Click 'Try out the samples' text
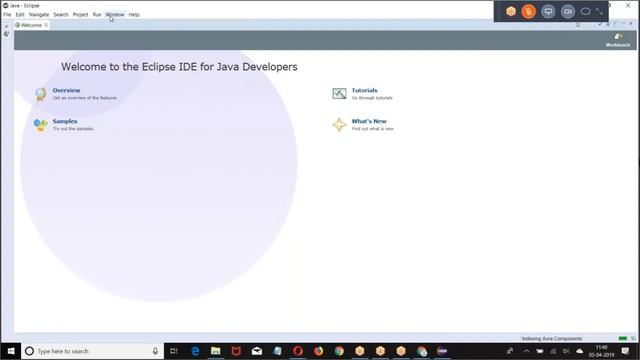The width and height of the screenshot is (640, 360). click(x=73, y=129)
